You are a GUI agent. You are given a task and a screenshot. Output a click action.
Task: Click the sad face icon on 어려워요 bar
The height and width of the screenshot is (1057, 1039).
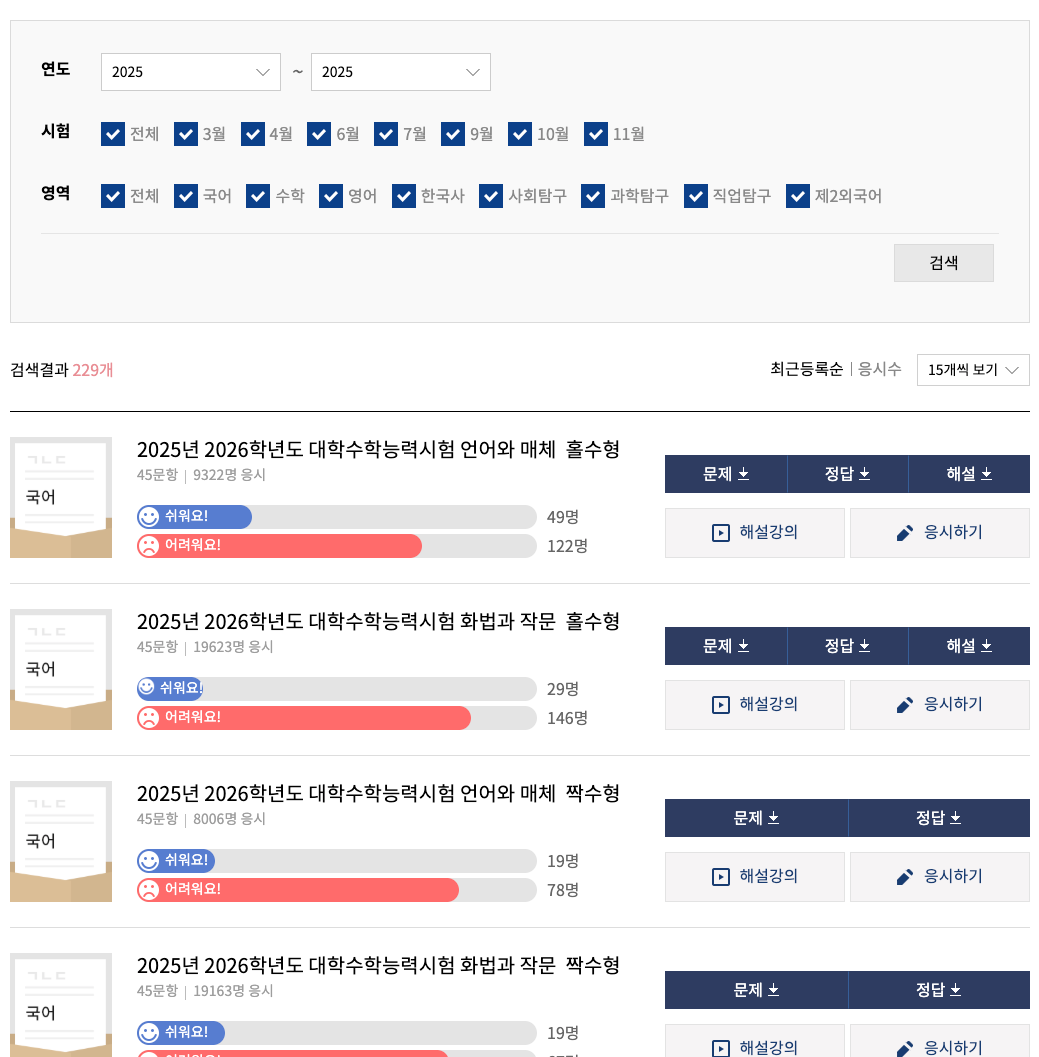(150, 545)
